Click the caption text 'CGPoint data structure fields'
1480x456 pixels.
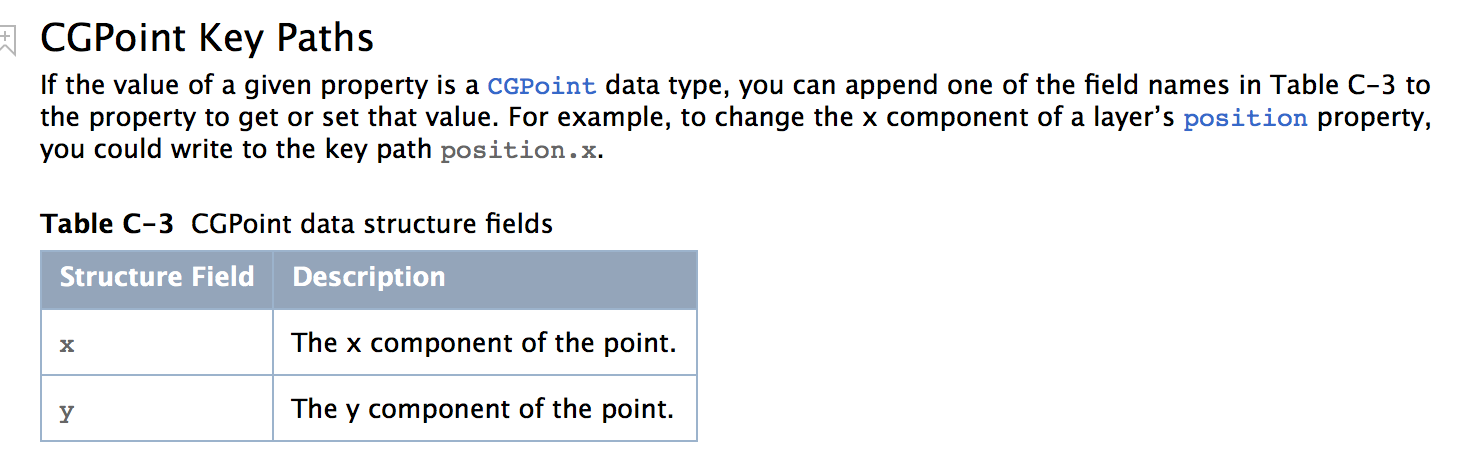(371, 223)
